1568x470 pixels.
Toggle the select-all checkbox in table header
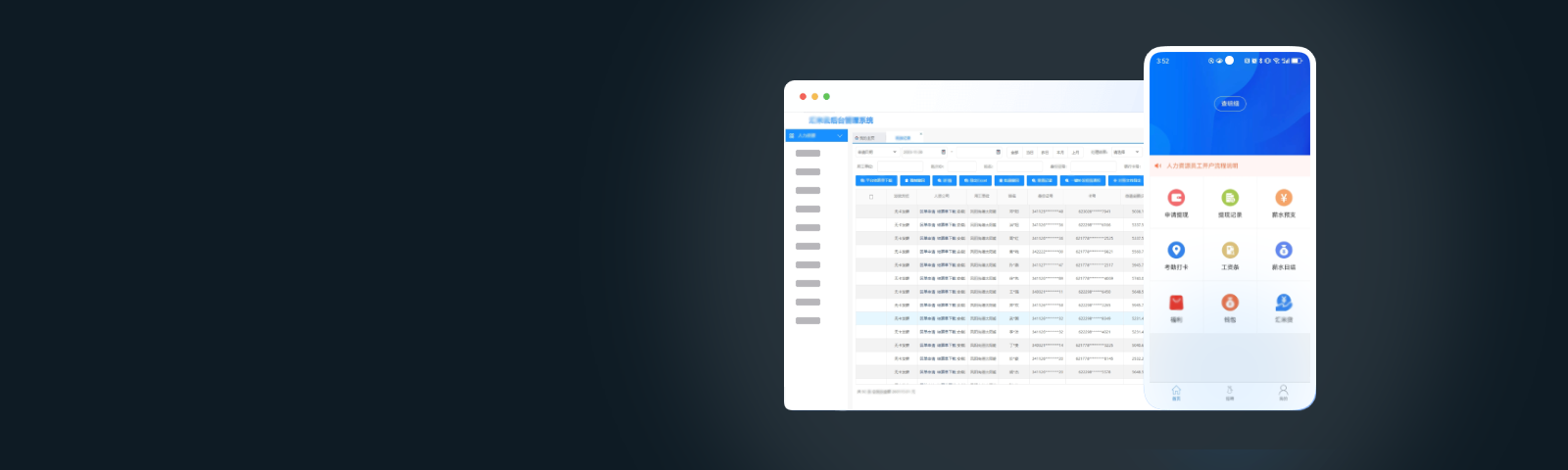pyautogui.click(x=871, y=196)
